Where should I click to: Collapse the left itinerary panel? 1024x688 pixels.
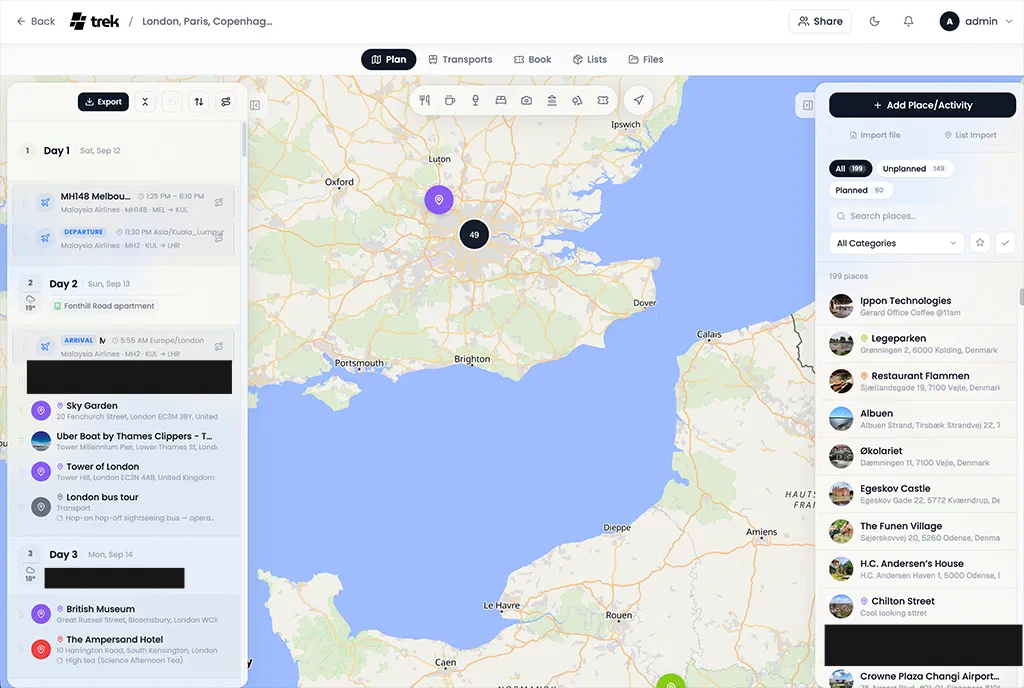click(x=255, y=105)
